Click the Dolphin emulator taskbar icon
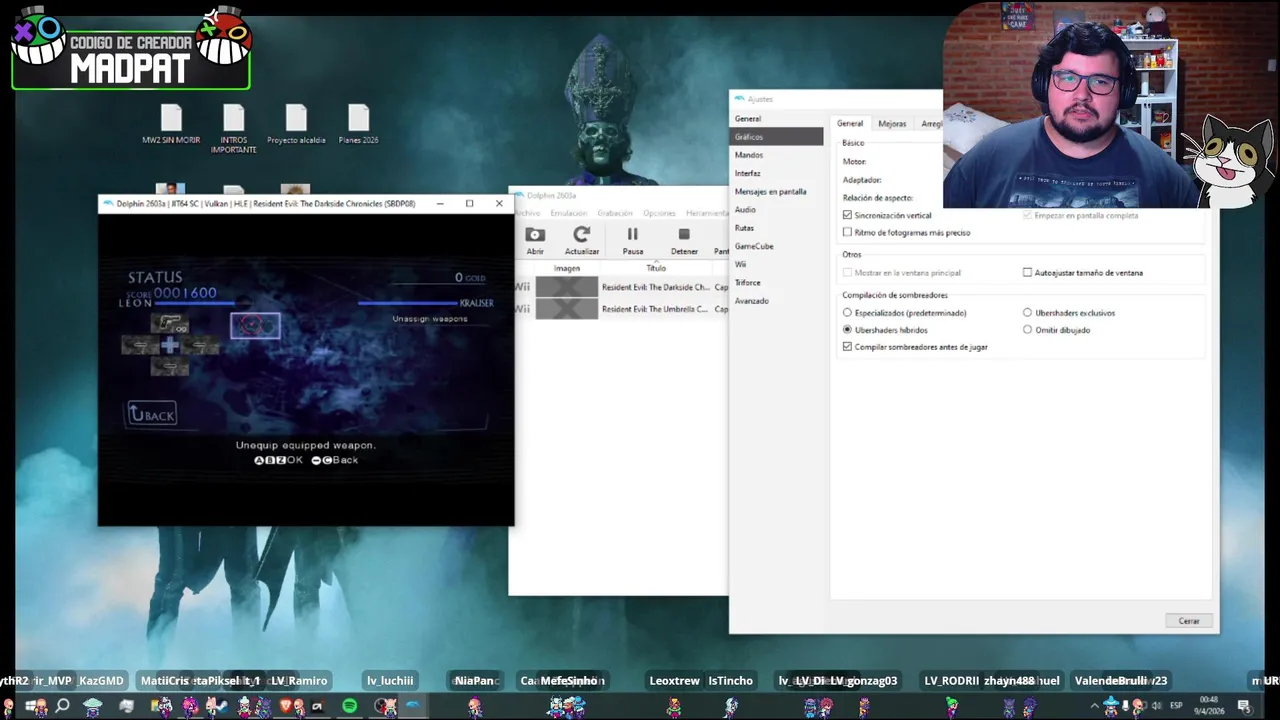Image resolution: width=1280 pixels, height=720 pixels. click(x=412, y=706)
